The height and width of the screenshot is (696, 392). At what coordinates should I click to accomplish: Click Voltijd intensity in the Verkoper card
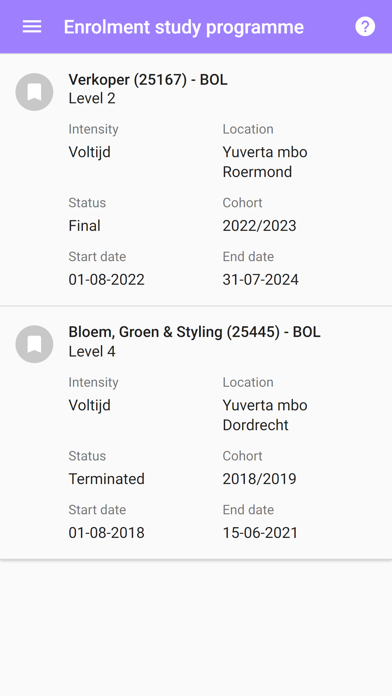tap(89, 152)
